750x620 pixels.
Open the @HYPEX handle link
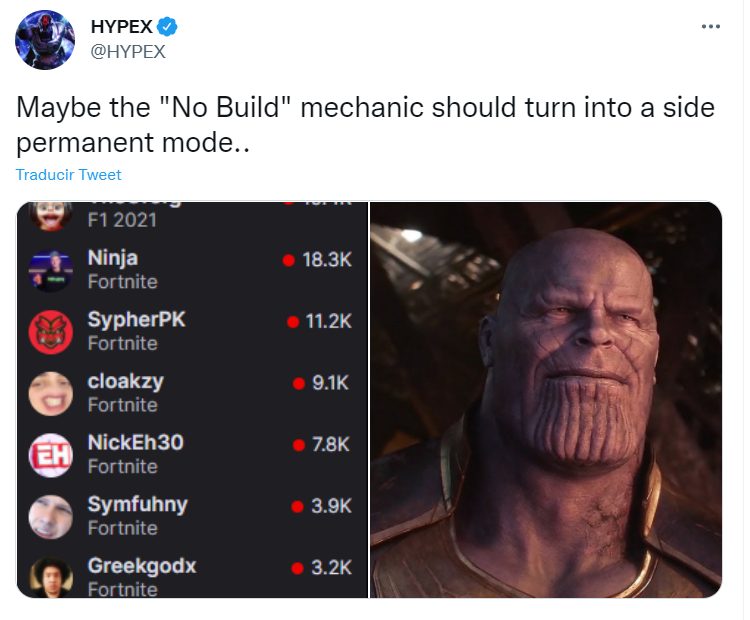point(128,51)
